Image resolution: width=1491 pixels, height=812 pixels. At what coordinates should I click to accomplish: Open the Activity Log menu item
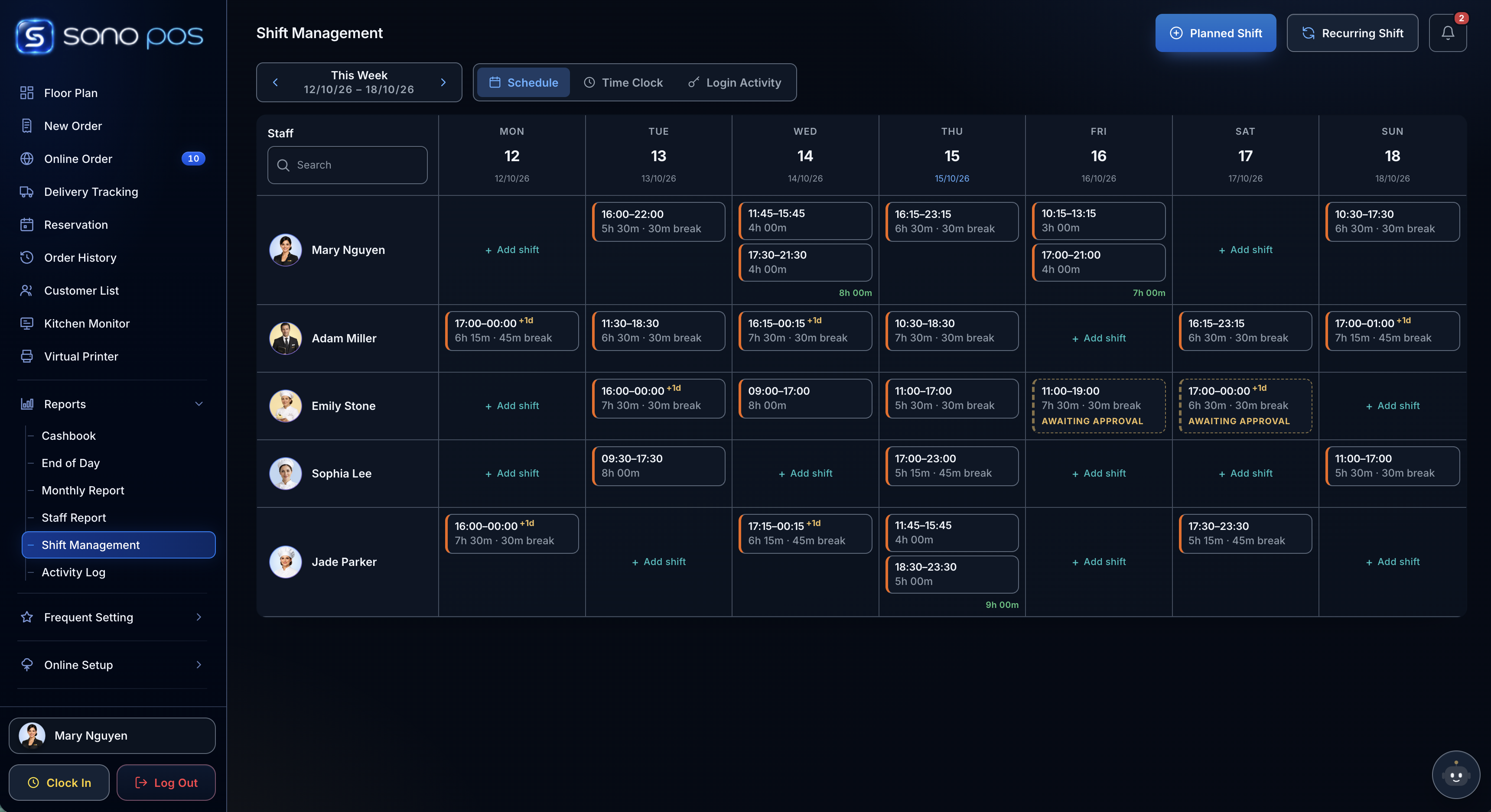click(74, 572)
